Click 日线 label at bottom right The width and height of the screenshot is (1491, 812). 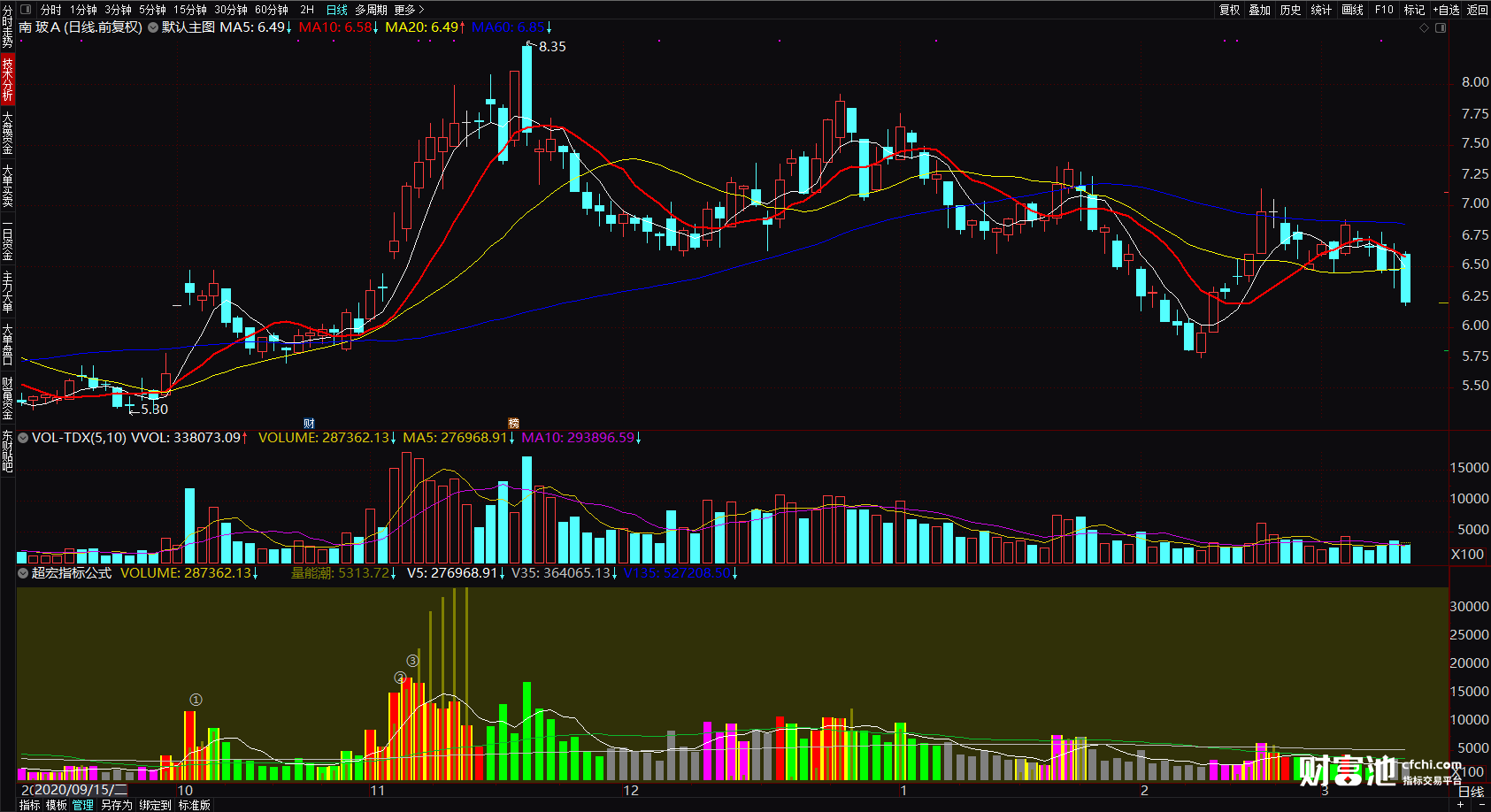pyautogui.click(x=1471, y=792)
